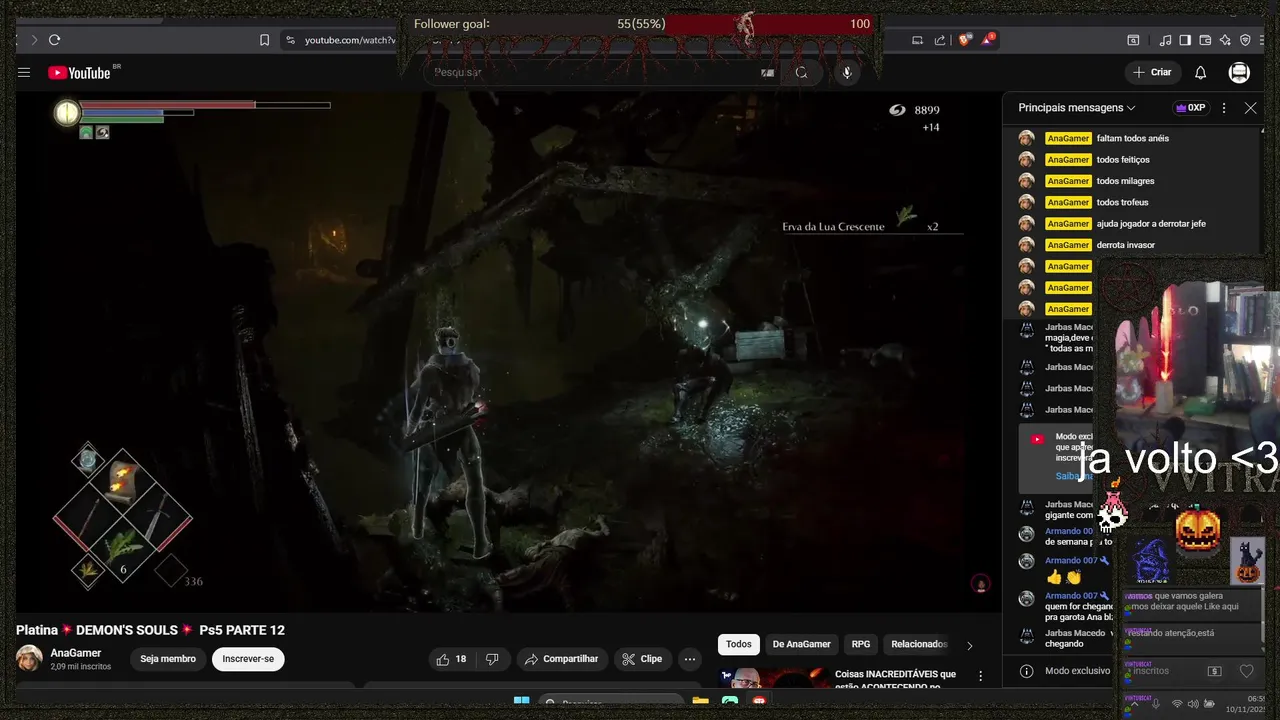The height and width of the screenshot is (720, 1280).
Task: Open the install/cast screen icon in address bar
Action: pos(917,40)
